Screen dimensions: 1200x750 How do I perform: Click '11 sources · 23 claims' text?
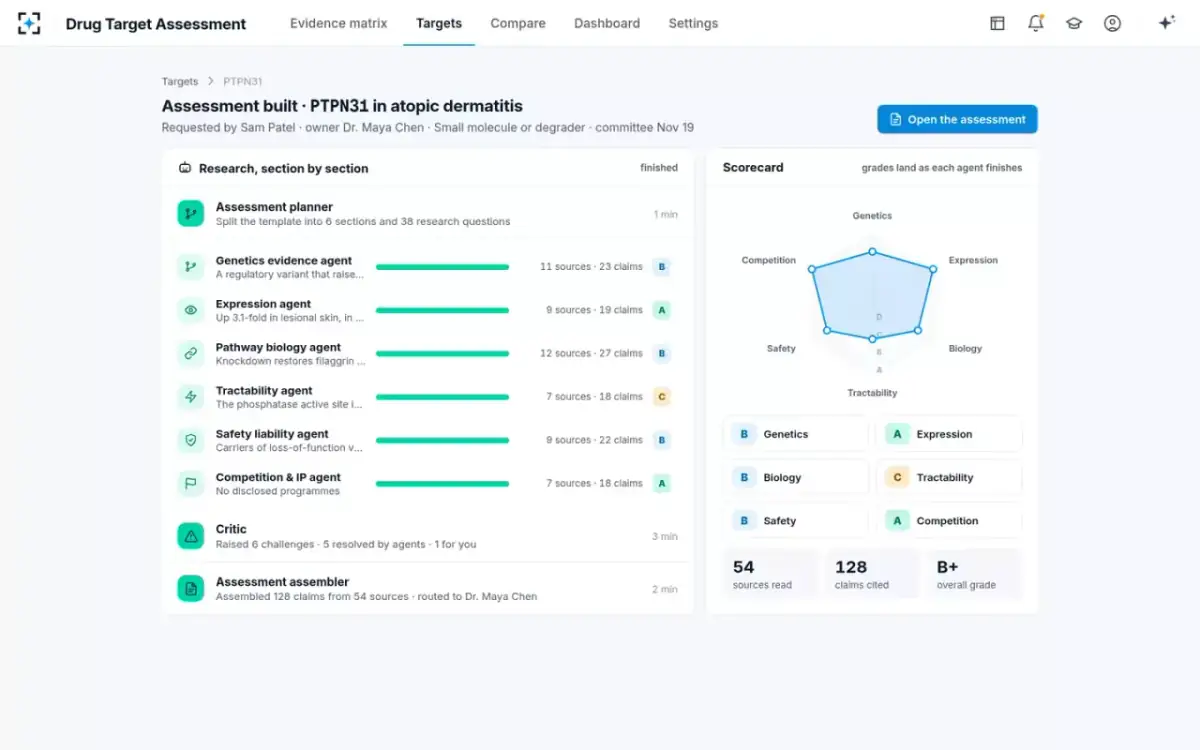tap(591, 267)
